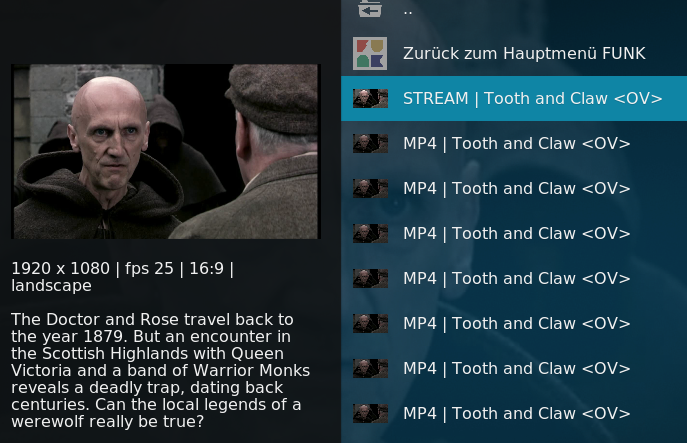687x443 pixels.
Task: Select third "MP4 | Tooth and Claw" label
Action: pos(517,234)
